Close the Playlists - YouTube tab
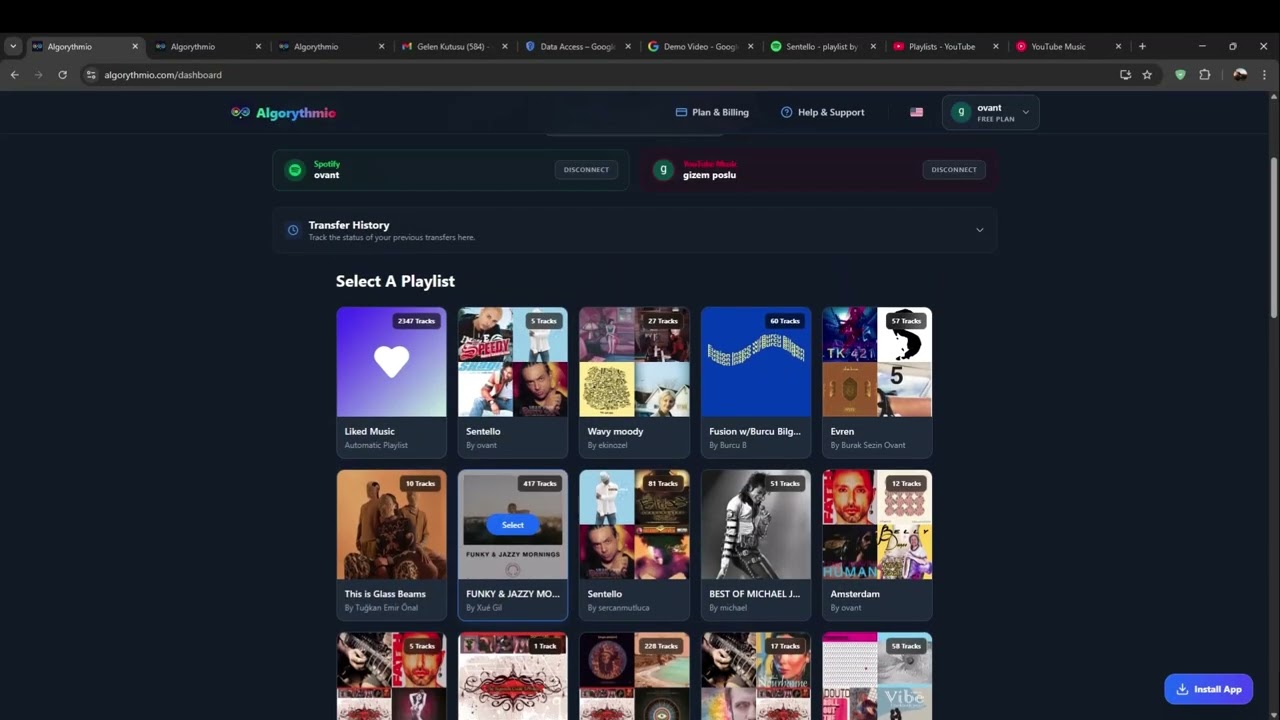The height and width of the screenshot is (720, 1280). tap(995, 46)
